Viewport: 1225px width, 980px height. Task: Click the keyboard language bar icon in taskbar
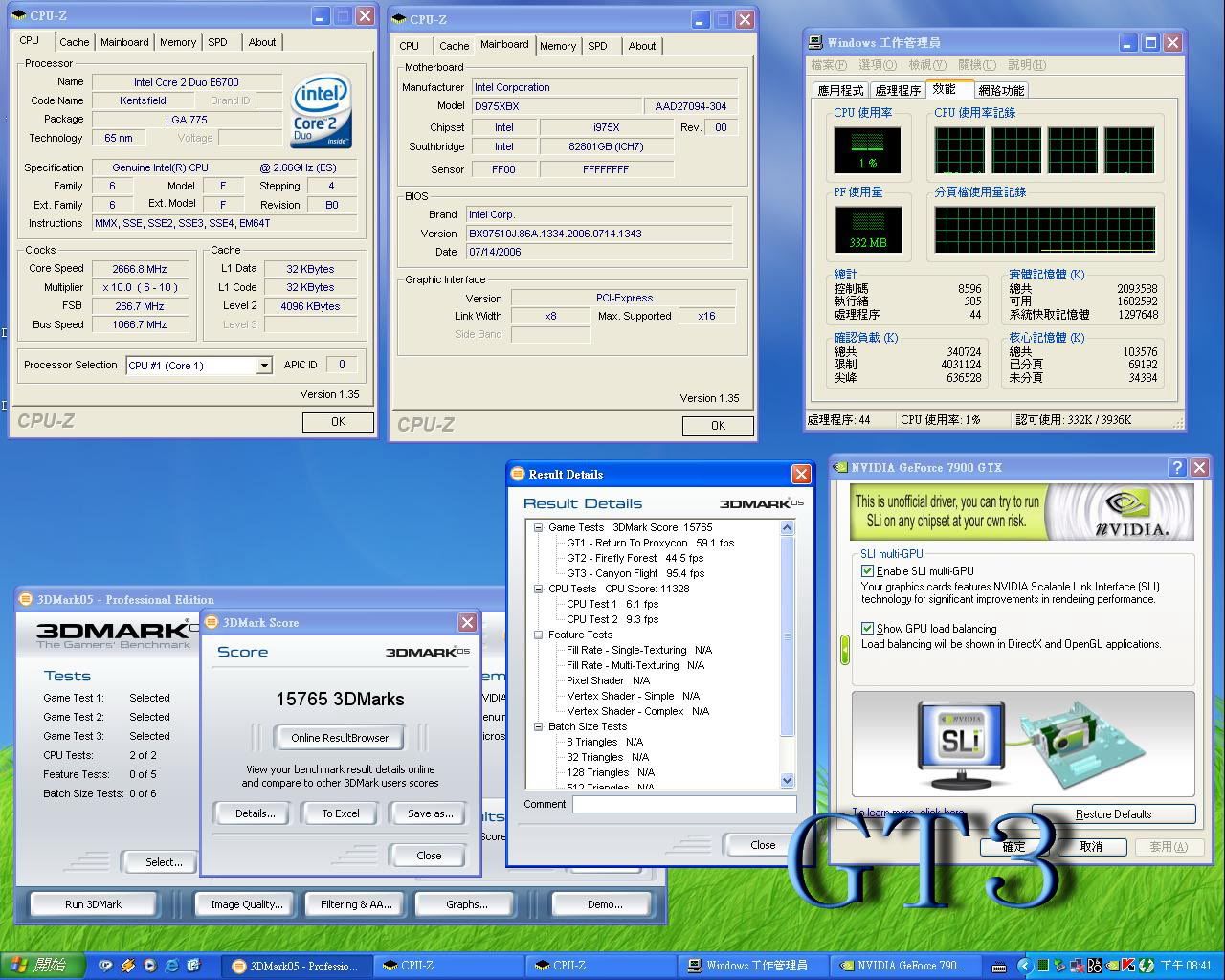[x=999, y=967]
